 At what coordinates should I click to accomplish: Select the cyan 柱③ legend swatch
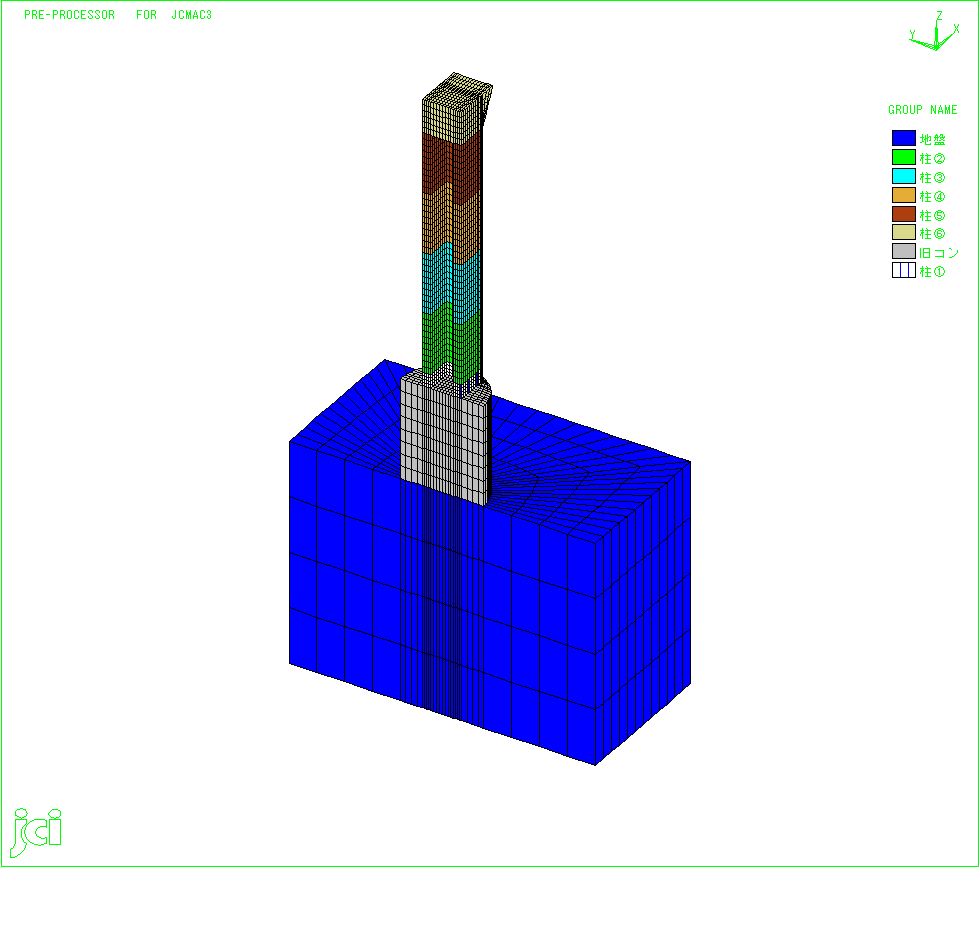(x=904, y=176)
